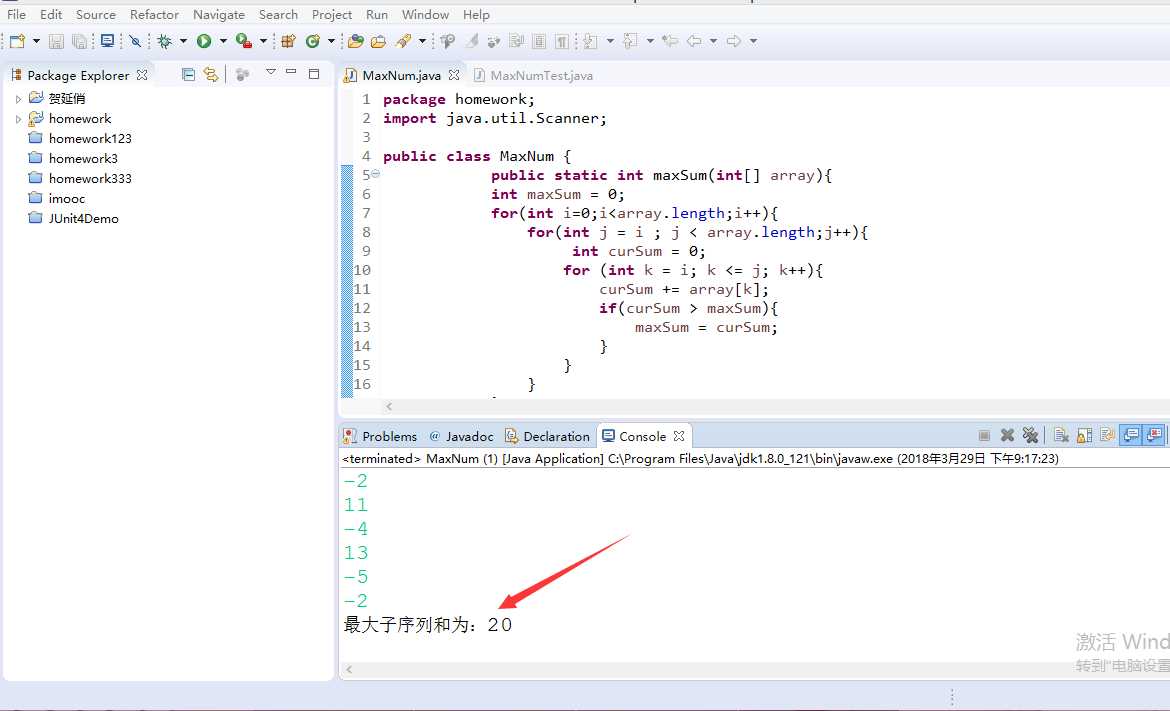This screenshot has width=1170, height=711.
Task: Open the Forward history dropdown arrow
Action: (x=754, y=41)
